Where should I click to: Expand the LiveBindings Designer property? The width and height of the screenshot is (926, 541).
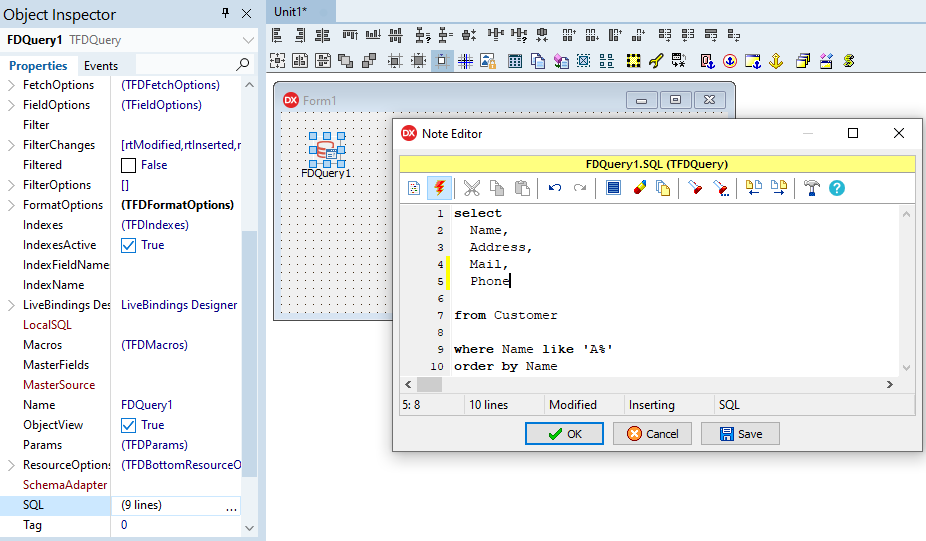click(x=11, y=305)
